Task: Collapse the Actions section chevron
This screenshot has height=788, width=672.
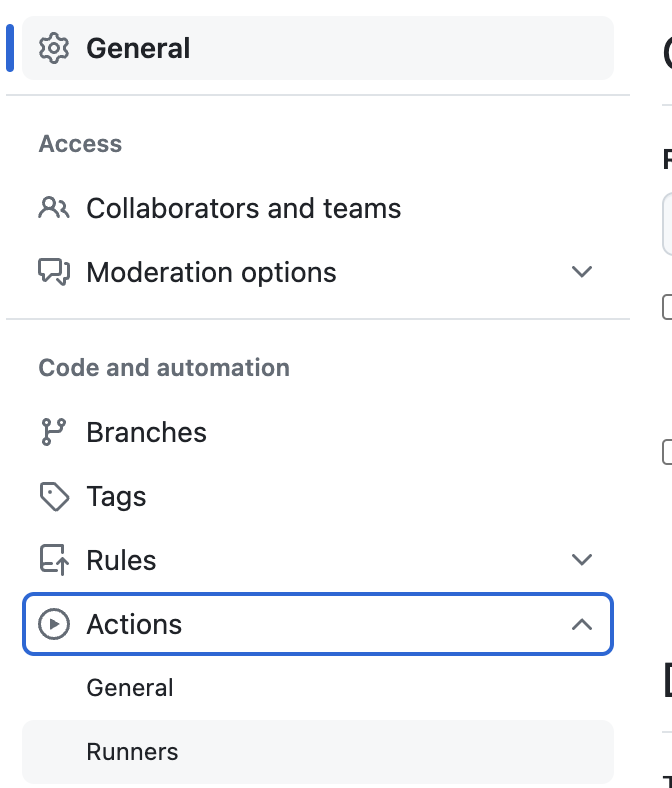Action: point(582,624)
